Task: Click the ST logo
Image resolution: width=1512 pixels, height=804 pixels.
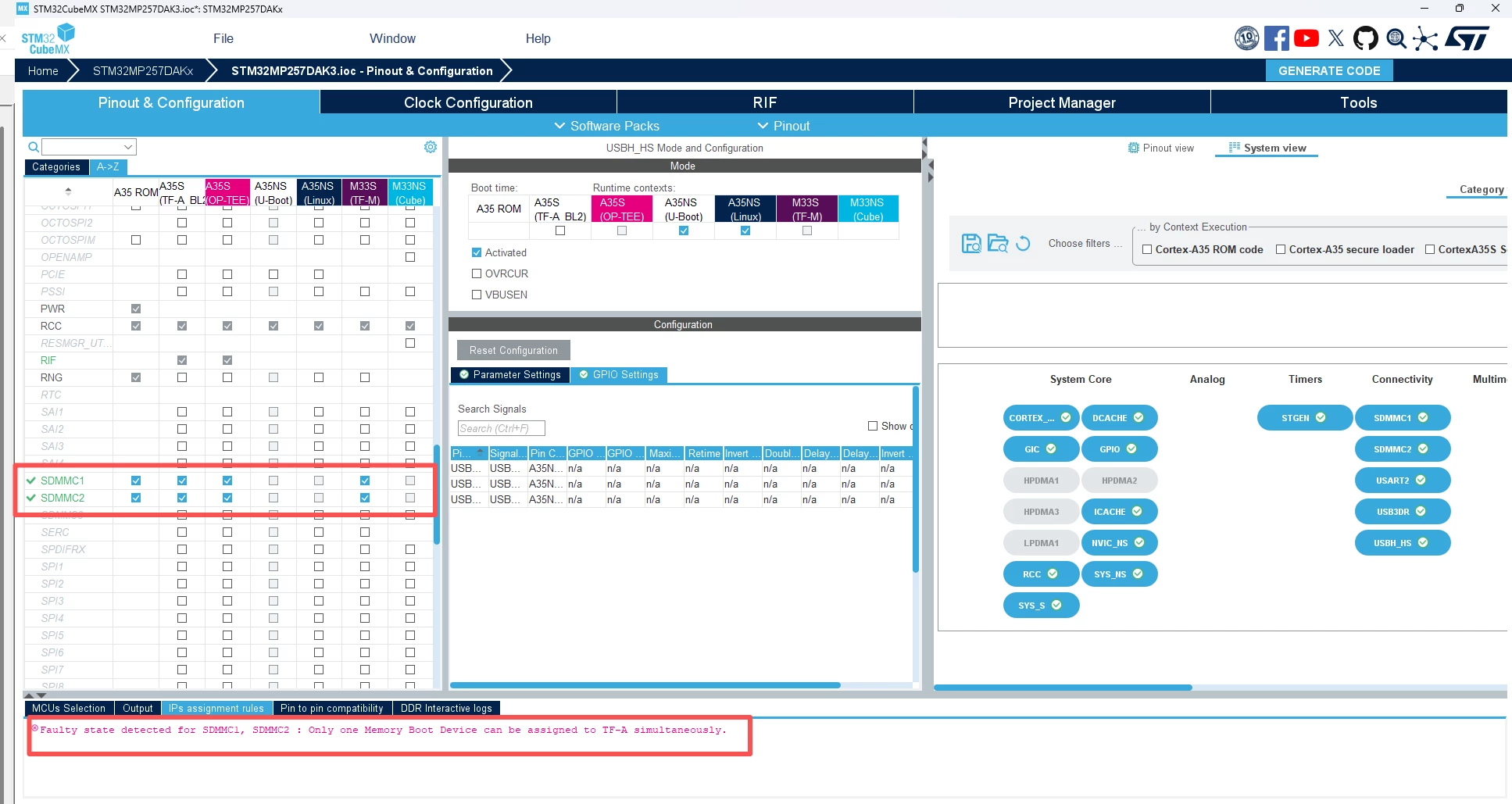Action: pyautogui.click(x=1467, y=38)
